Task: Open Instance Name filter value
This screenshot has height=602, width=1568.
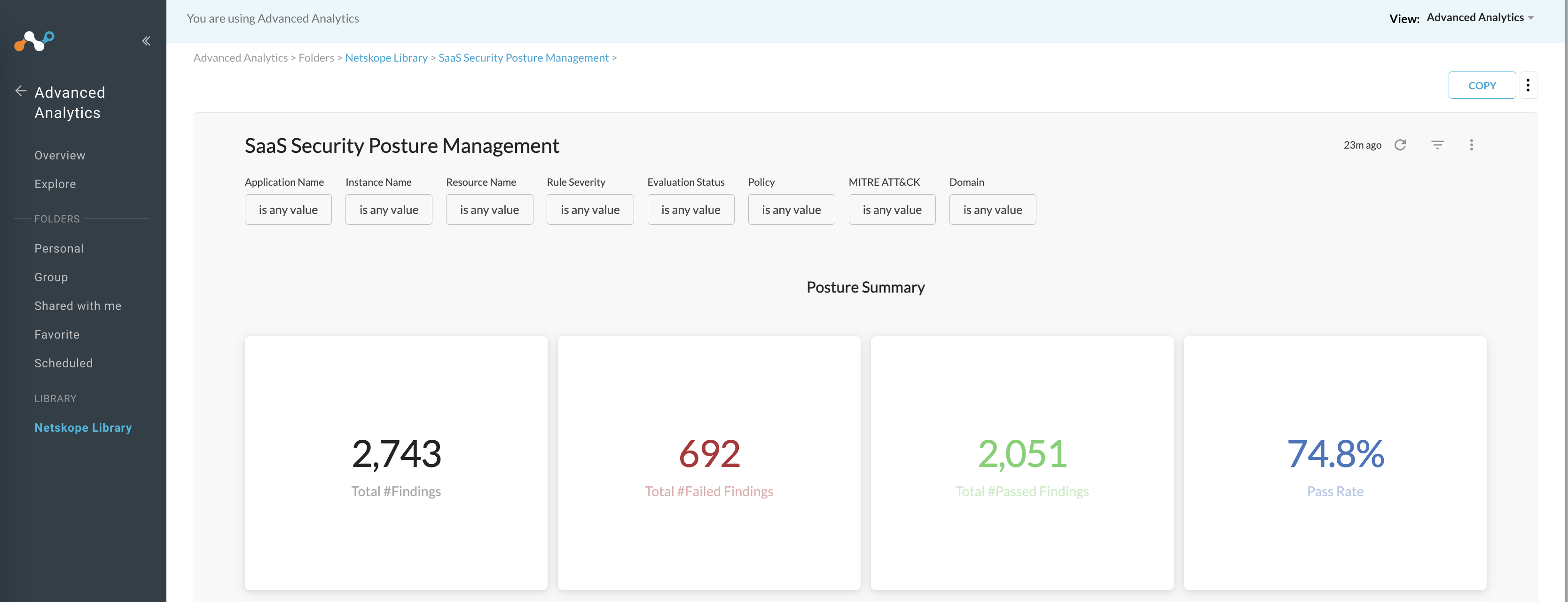Action: click(x=389, y=210)
